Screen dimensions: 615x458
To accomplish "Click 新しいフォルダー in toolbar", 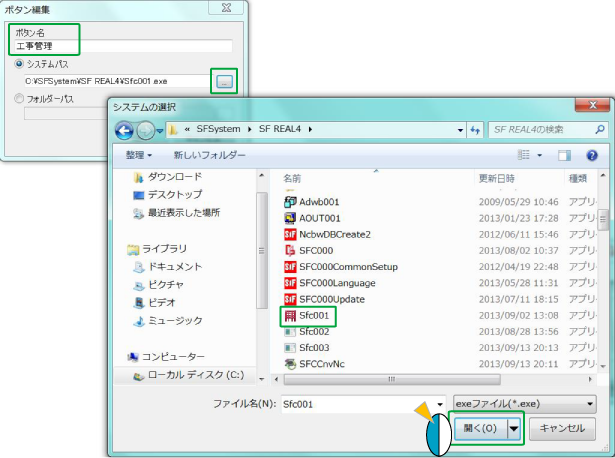I will pos(209,155).
